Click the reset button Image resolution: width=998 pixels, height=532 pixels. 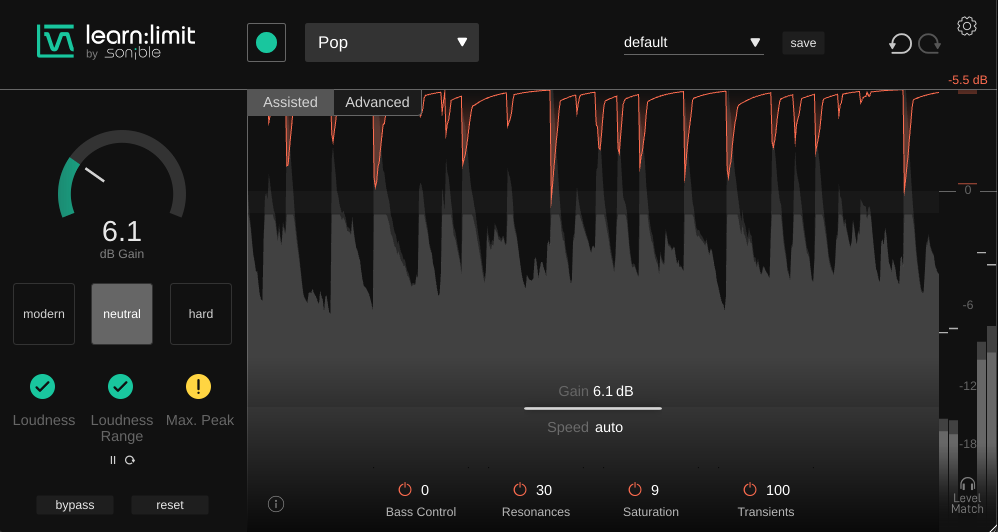pyautogui.click(x=170, y=505)
